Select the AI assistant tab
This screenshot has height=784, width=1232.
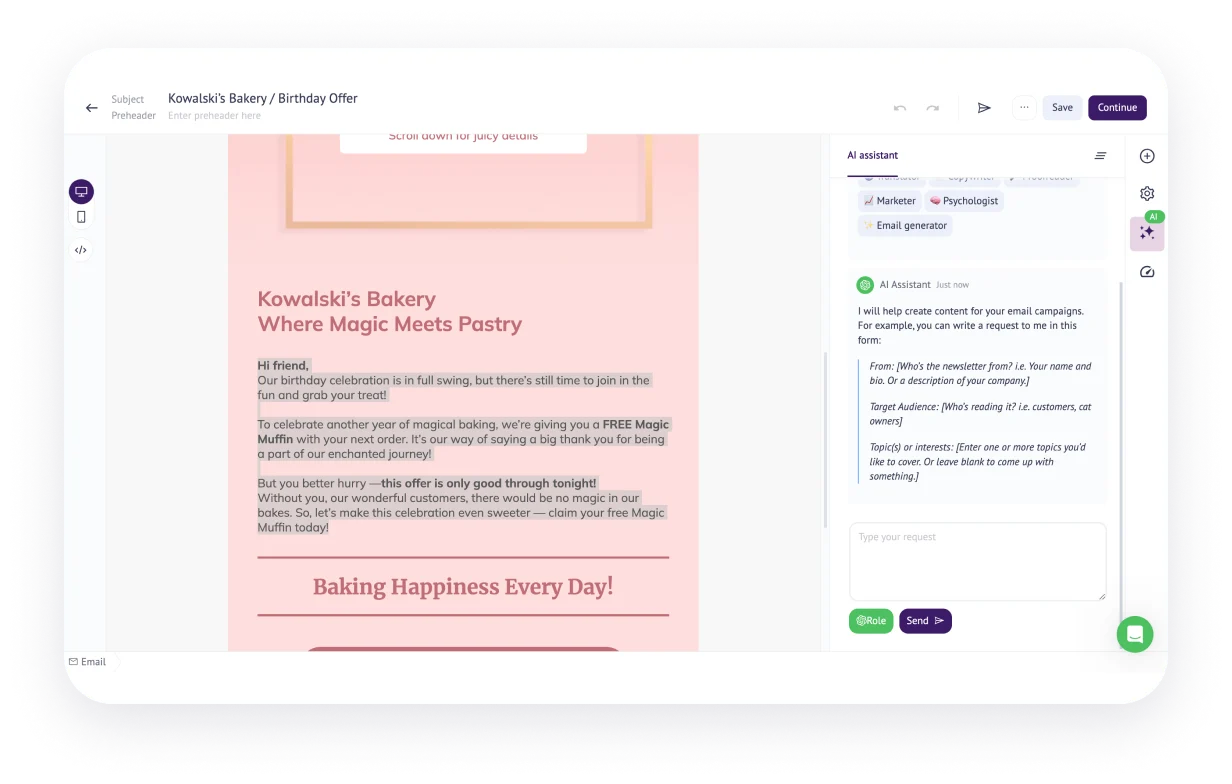pyautogui.click(x=872, y=156)
